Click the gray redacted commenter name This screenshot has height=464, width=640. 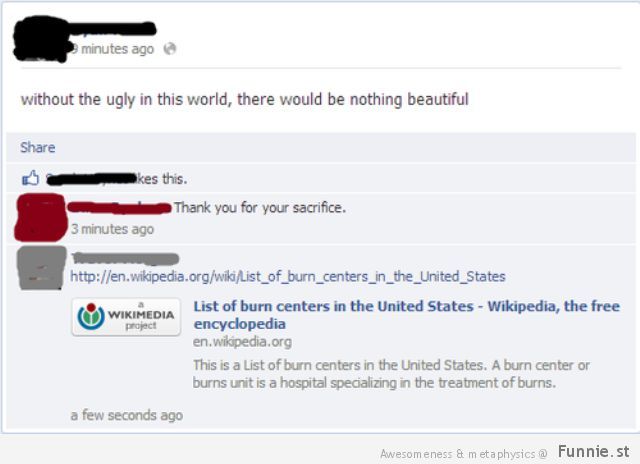coord(126,258)
